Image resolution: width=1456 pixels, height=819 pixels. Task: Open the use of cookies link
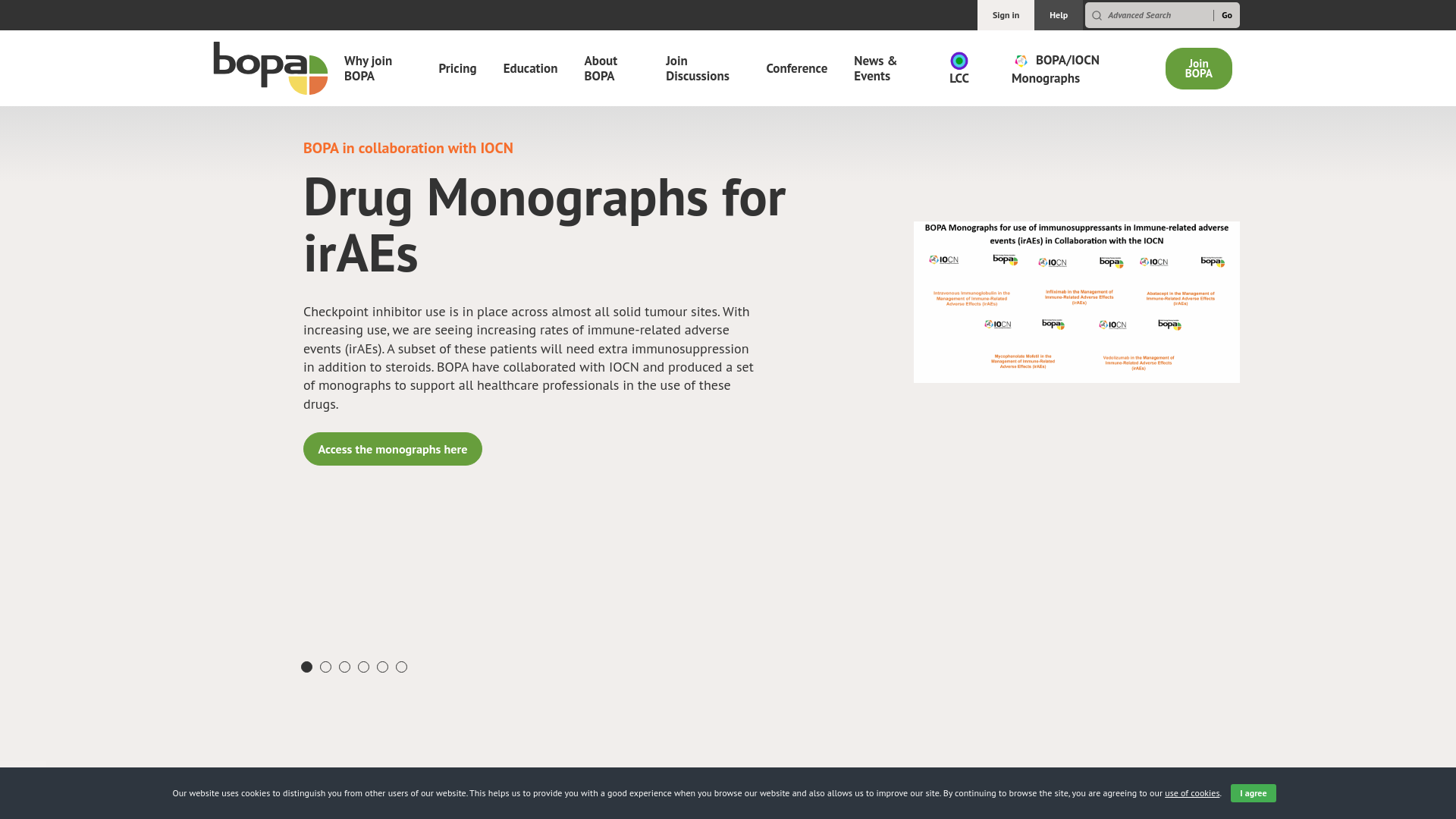[1192, 793]
